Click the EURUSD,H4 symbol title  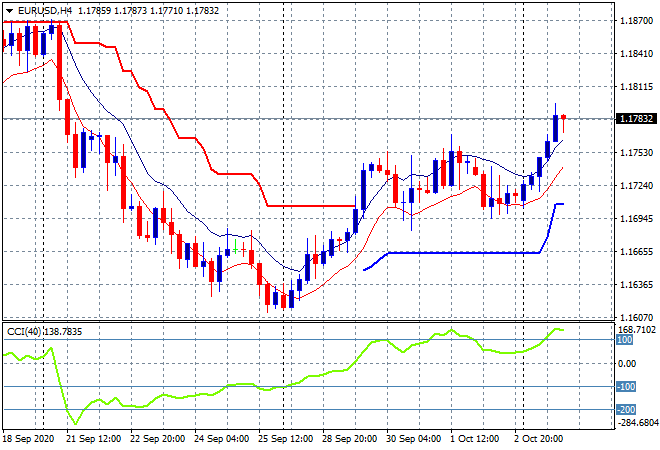point(45,11)
